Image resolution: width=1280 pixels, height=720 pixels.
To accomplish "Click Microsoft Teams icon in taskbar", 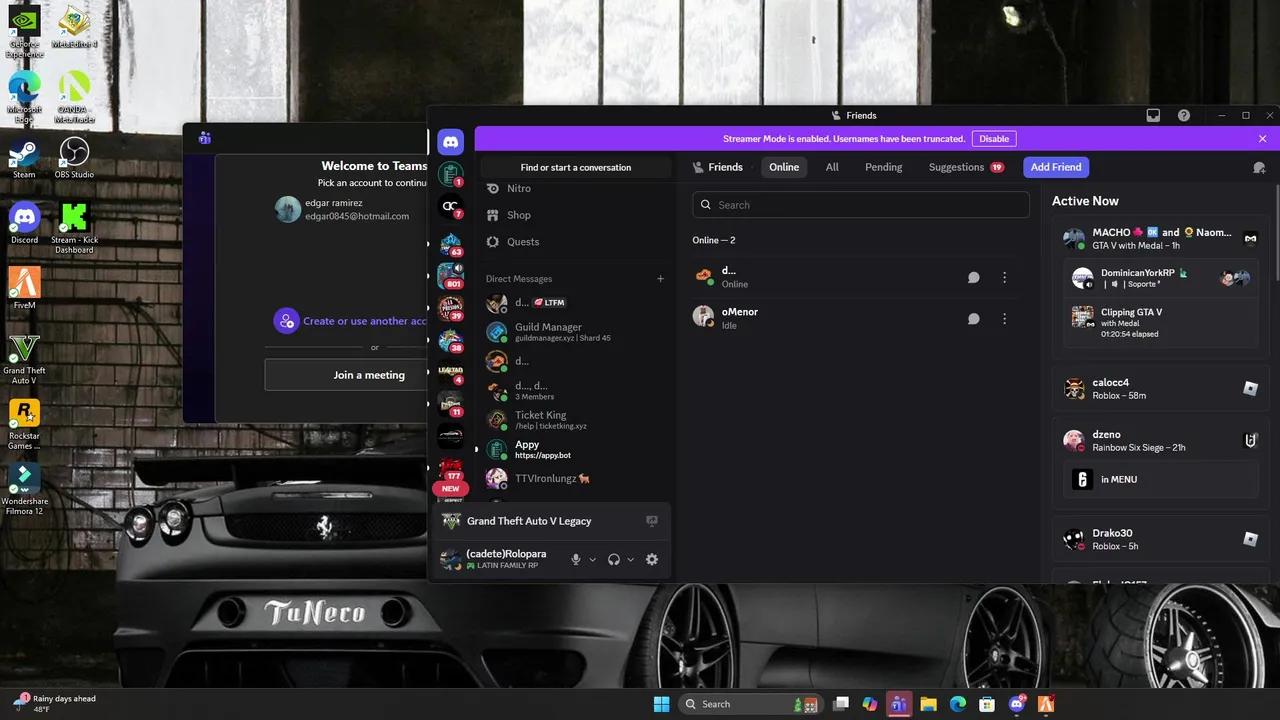I will [x=898, y=704].
